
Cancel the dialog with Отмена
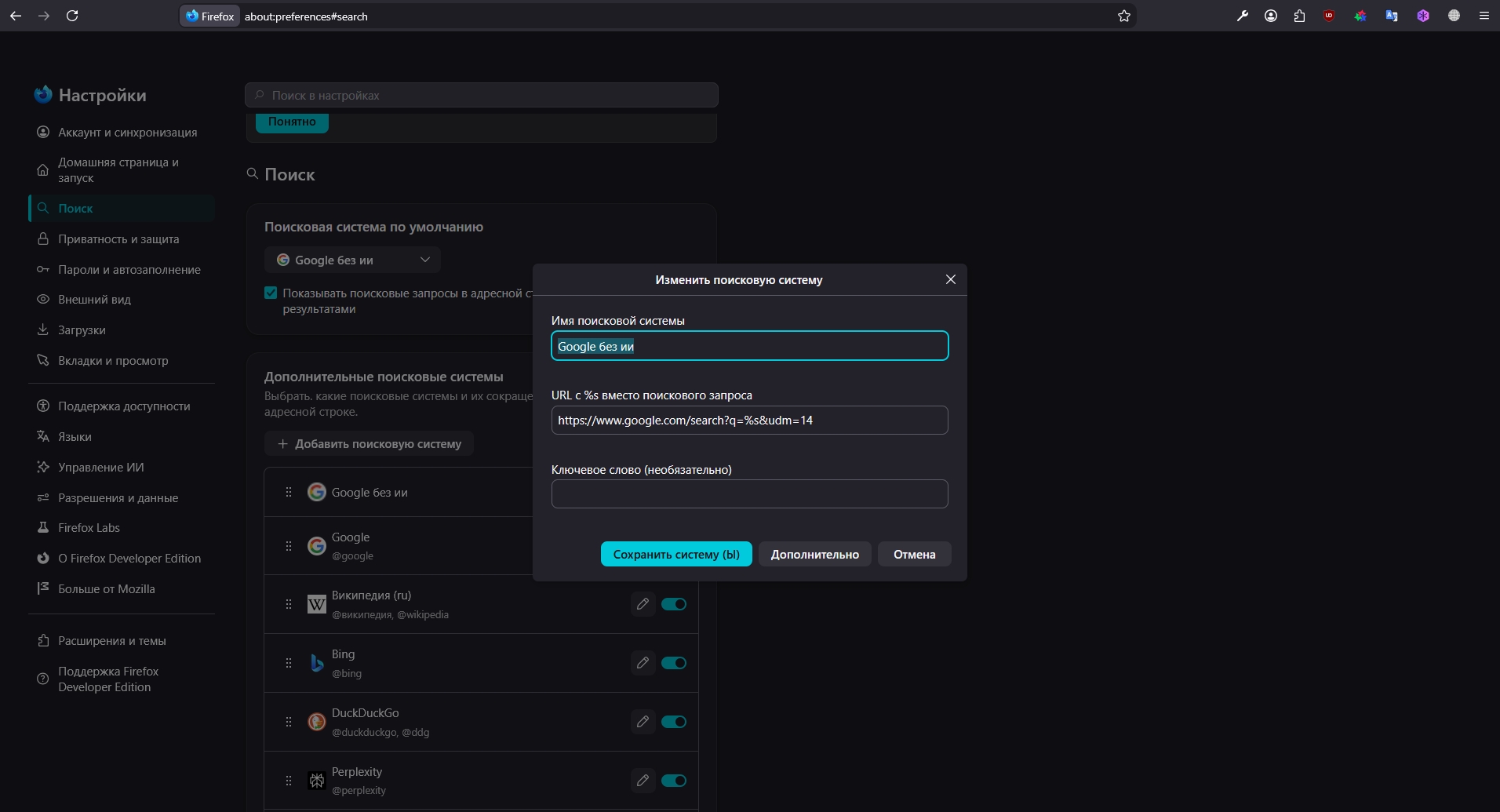pyautogui.click(x=914, y=554)
